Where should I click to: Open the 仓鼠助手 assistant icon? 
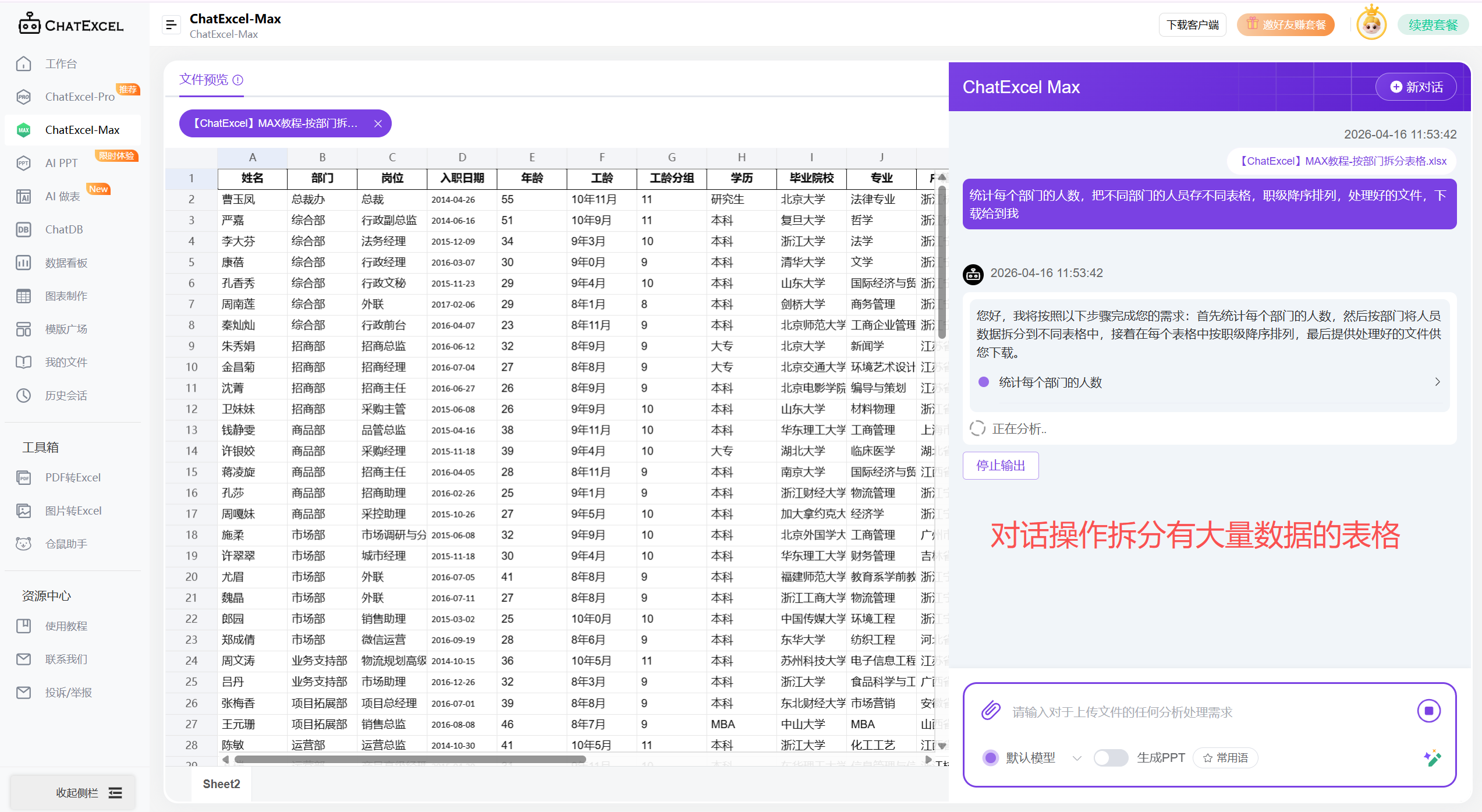click(23, 543)
